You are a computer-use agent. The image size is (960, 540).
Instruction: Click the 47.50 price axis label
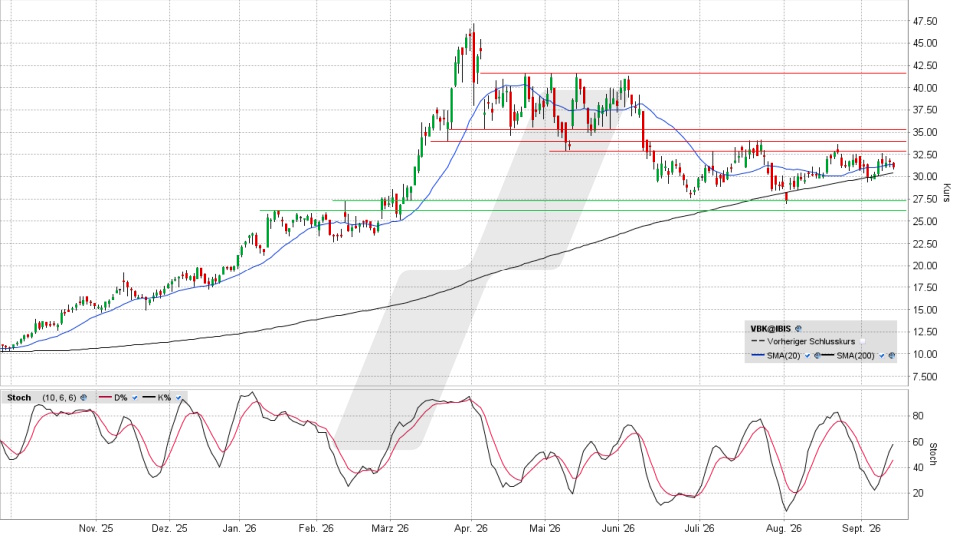pos(924,21)
